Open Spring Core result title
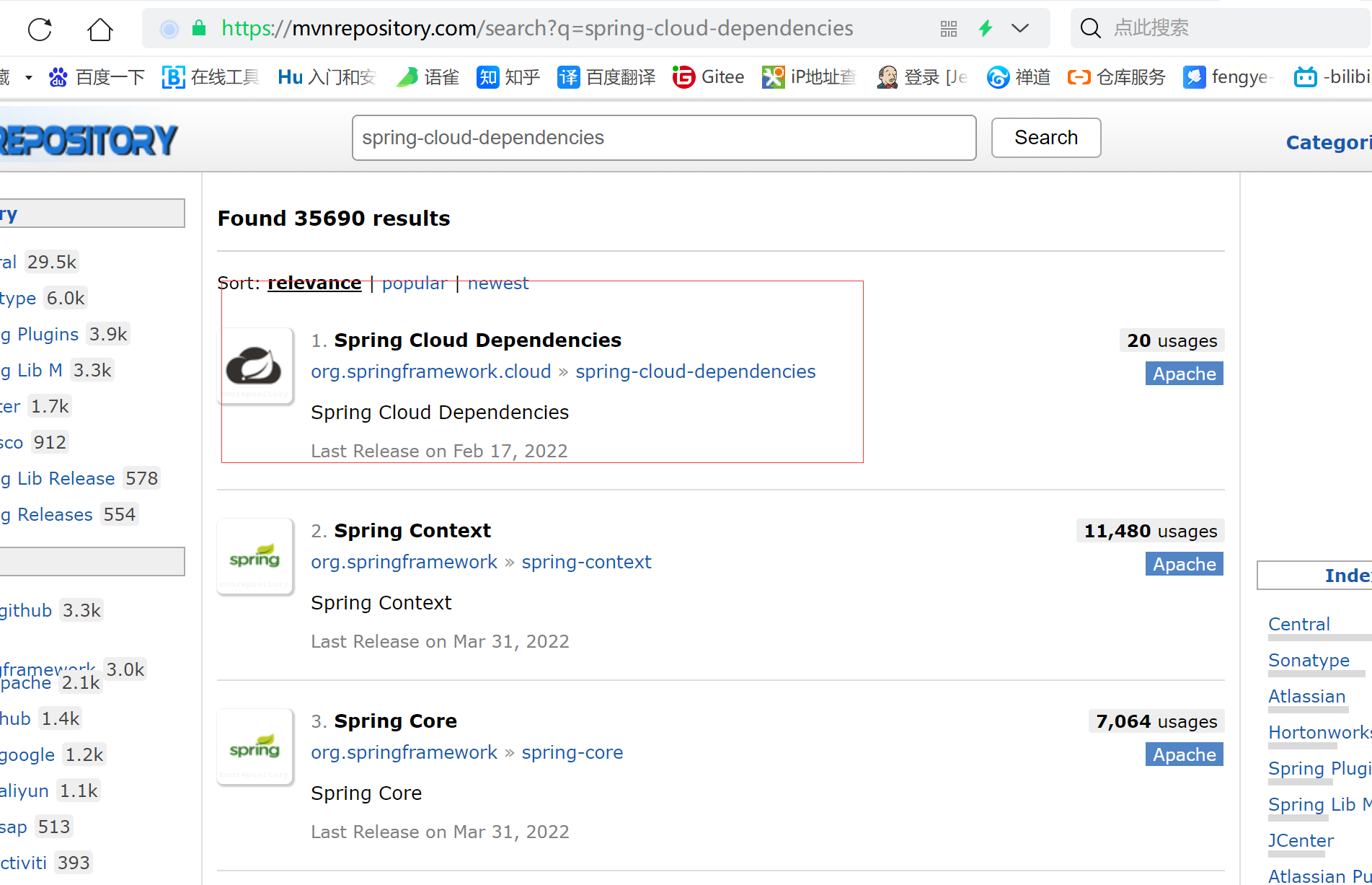The height and width of the screenshot is (885, 1372). coord(396,721)
